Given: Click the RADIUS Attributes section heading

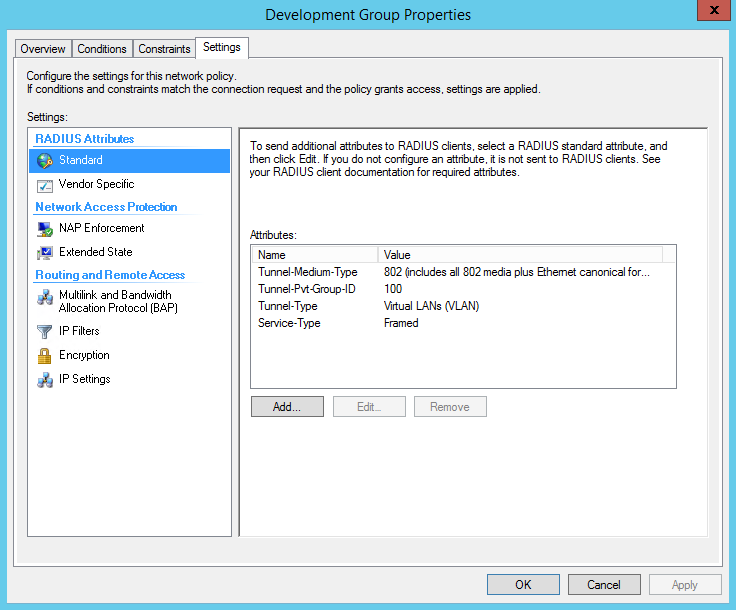Looking at the screenshot, I should [84, 139].
